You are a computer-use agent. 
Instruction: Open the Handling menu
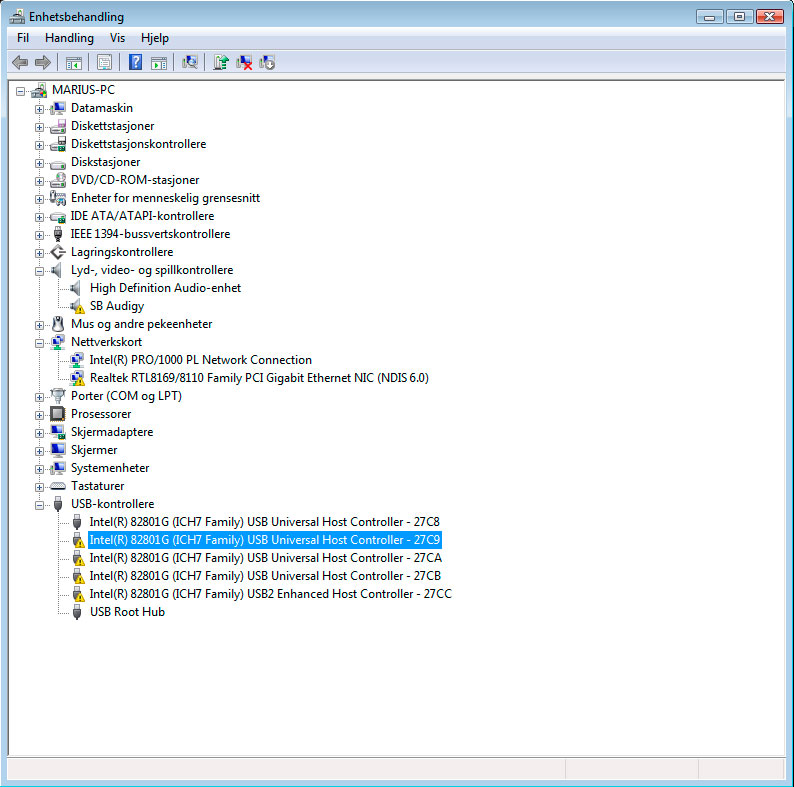pyautogui.click(x=69, y=38)
